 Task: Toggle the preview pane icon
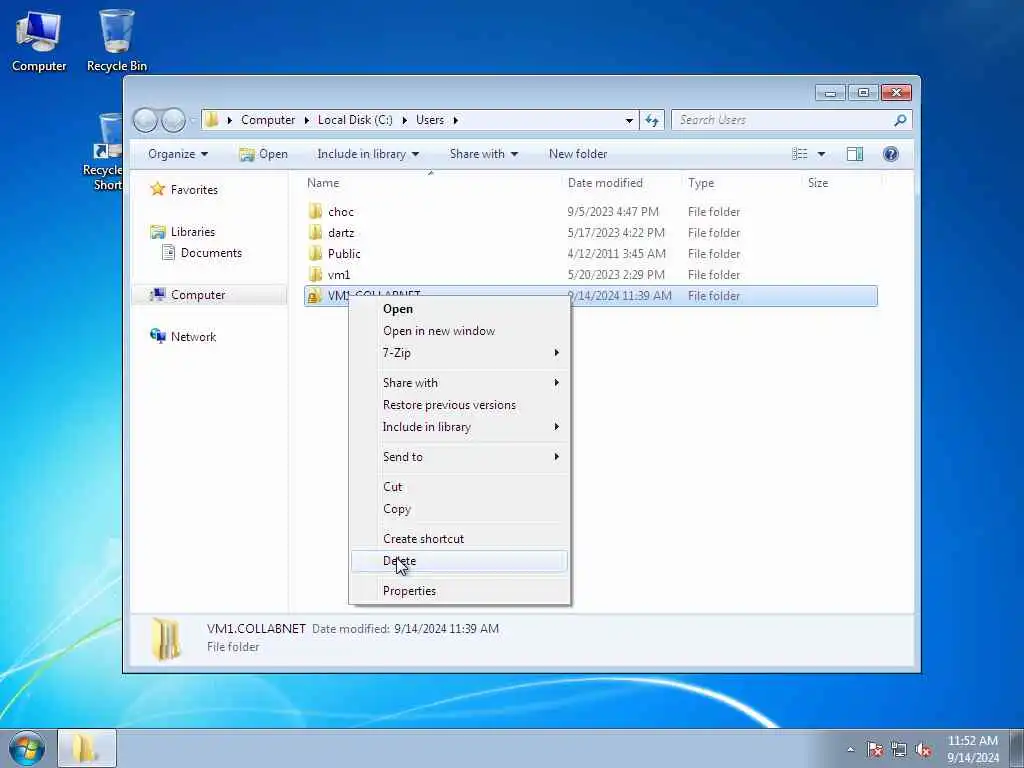855,154
